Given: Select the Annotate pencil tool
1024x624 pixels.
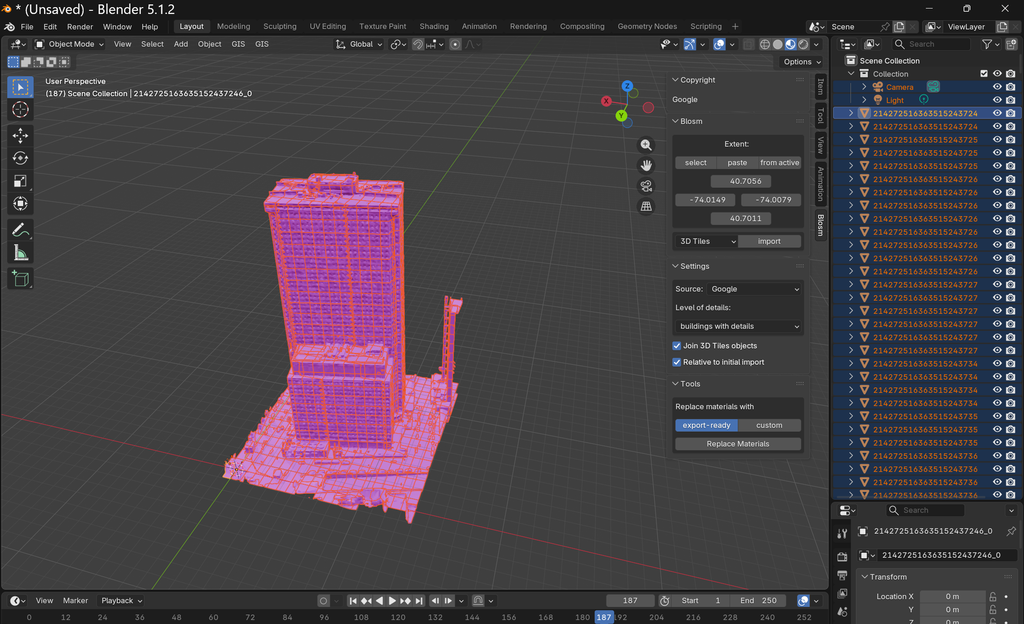Looking at the screenshot, I should [20, 230].
